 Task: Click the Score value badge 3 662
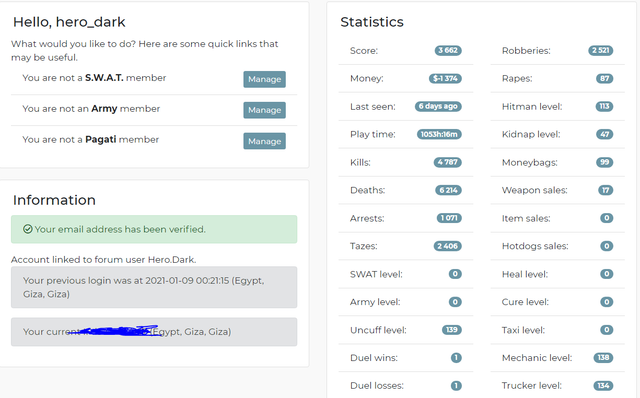[448, 51]
